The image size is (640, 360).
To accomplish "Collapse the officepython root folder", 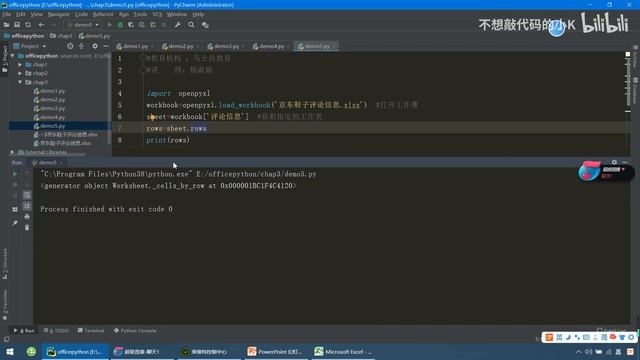I will [x=13, y=56].
